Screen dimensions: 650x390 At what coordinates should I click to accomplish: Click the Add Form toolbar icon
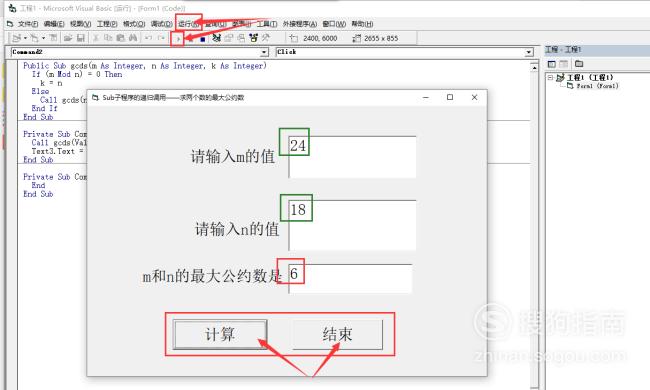coord(34,38)
